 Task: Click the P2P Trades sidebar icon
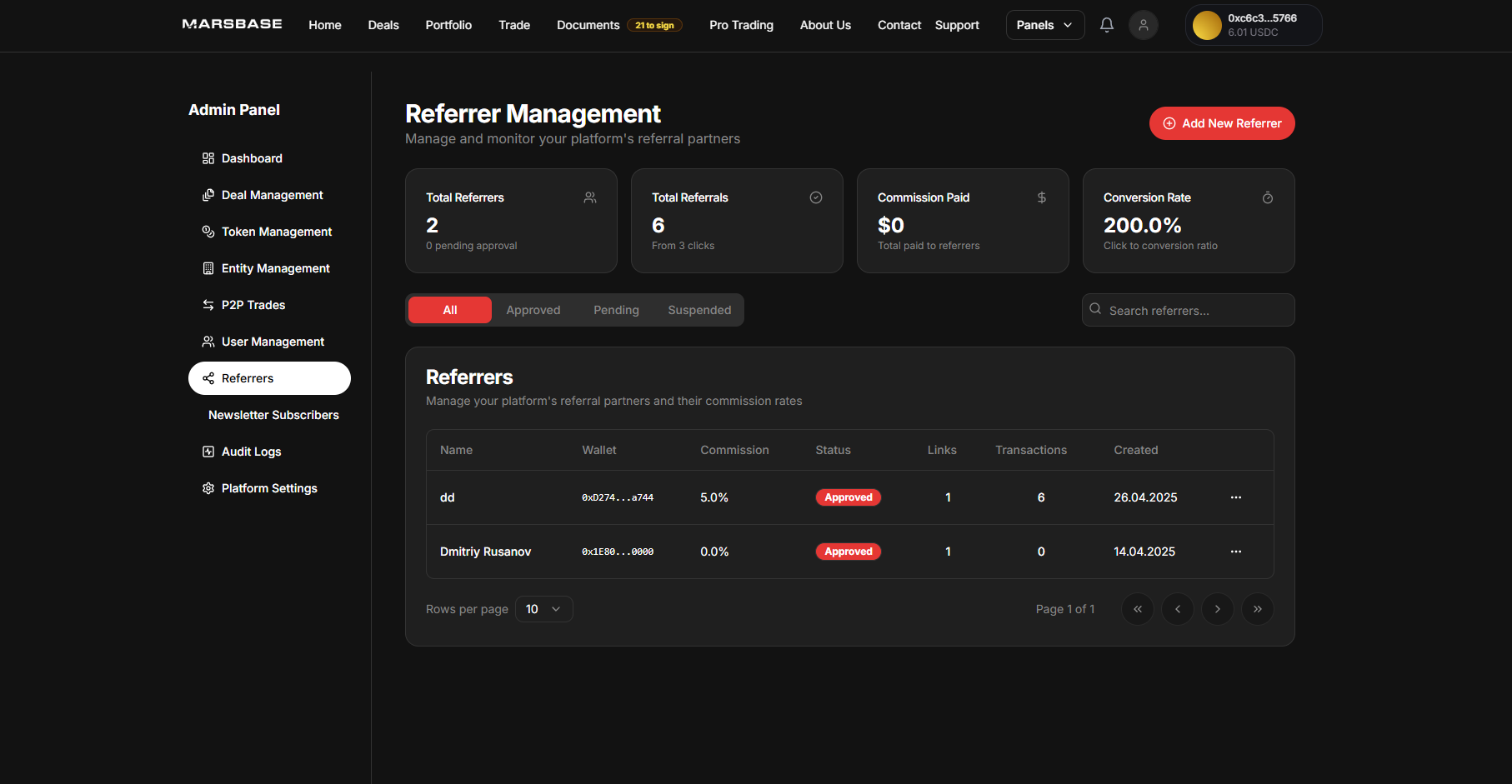tap(208, 304)
